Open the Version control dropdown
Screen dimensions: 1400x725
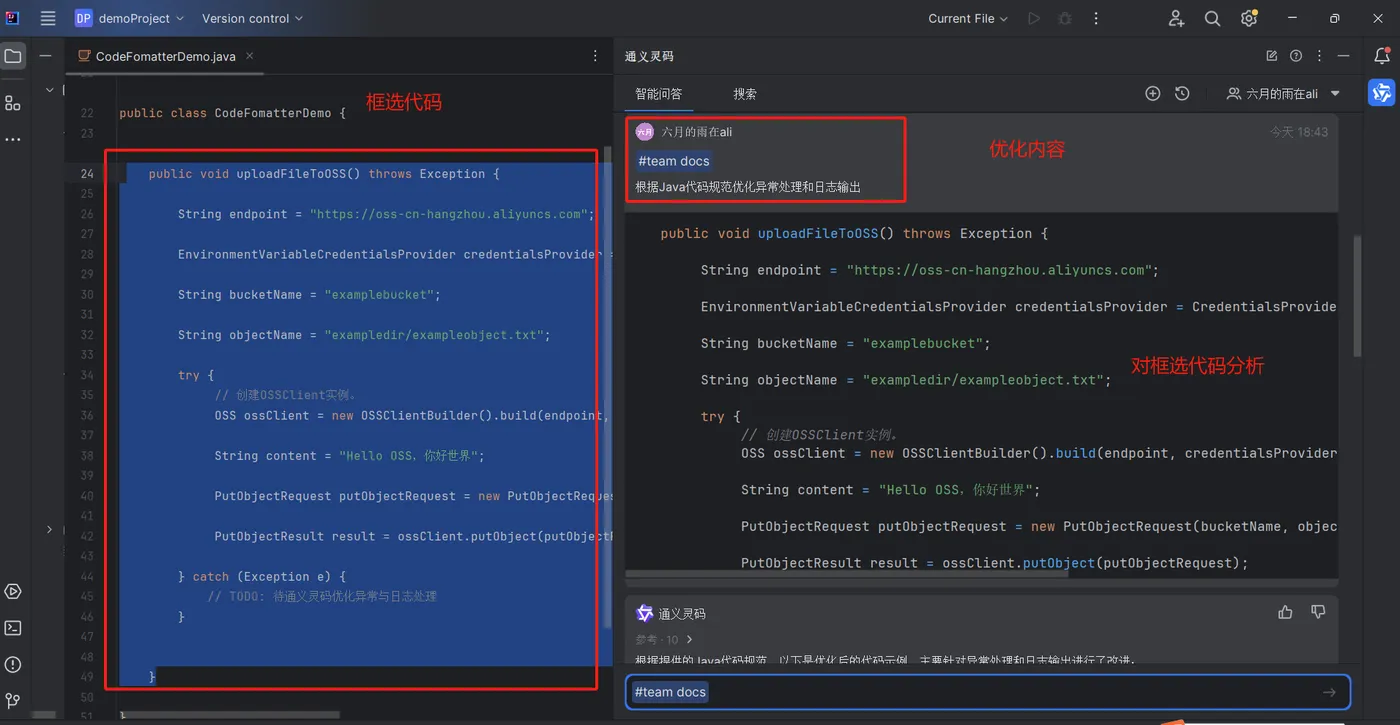[252, 18]
